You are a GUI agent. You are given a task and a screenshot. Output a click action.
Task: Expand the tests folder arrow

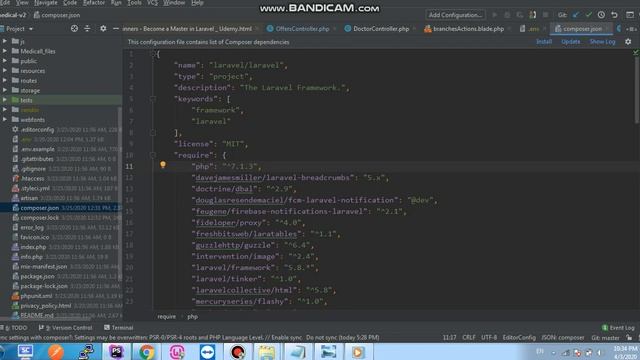(4, 100)
